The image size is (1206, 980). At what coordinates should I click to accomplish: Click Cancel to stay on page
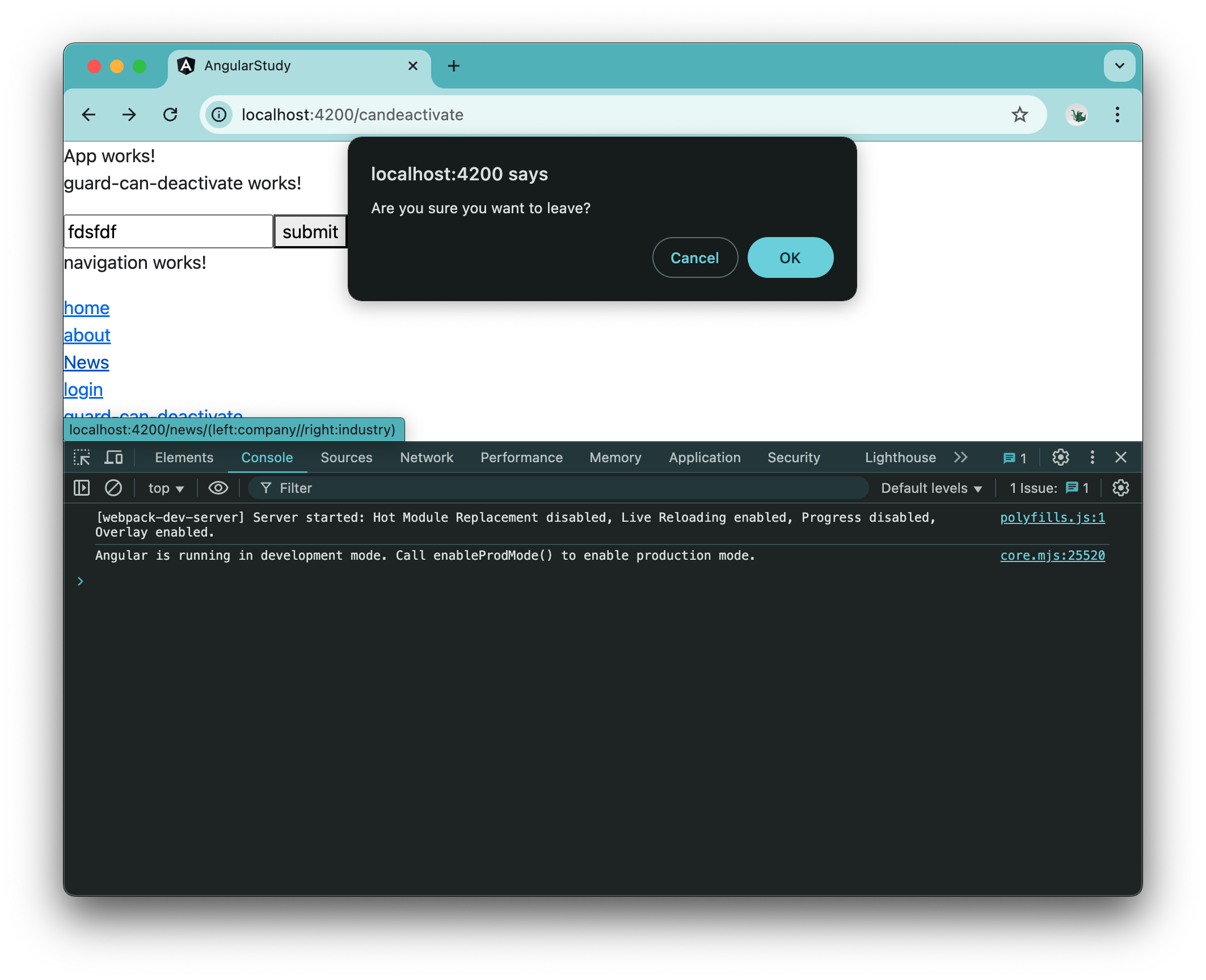695,258
